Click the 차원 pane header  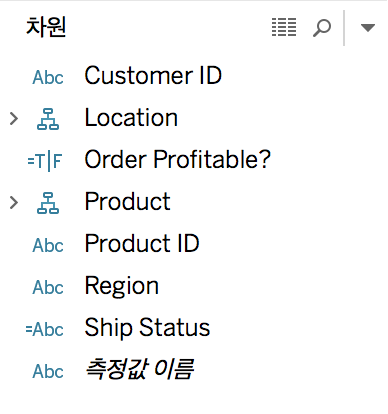click(46, 27)
